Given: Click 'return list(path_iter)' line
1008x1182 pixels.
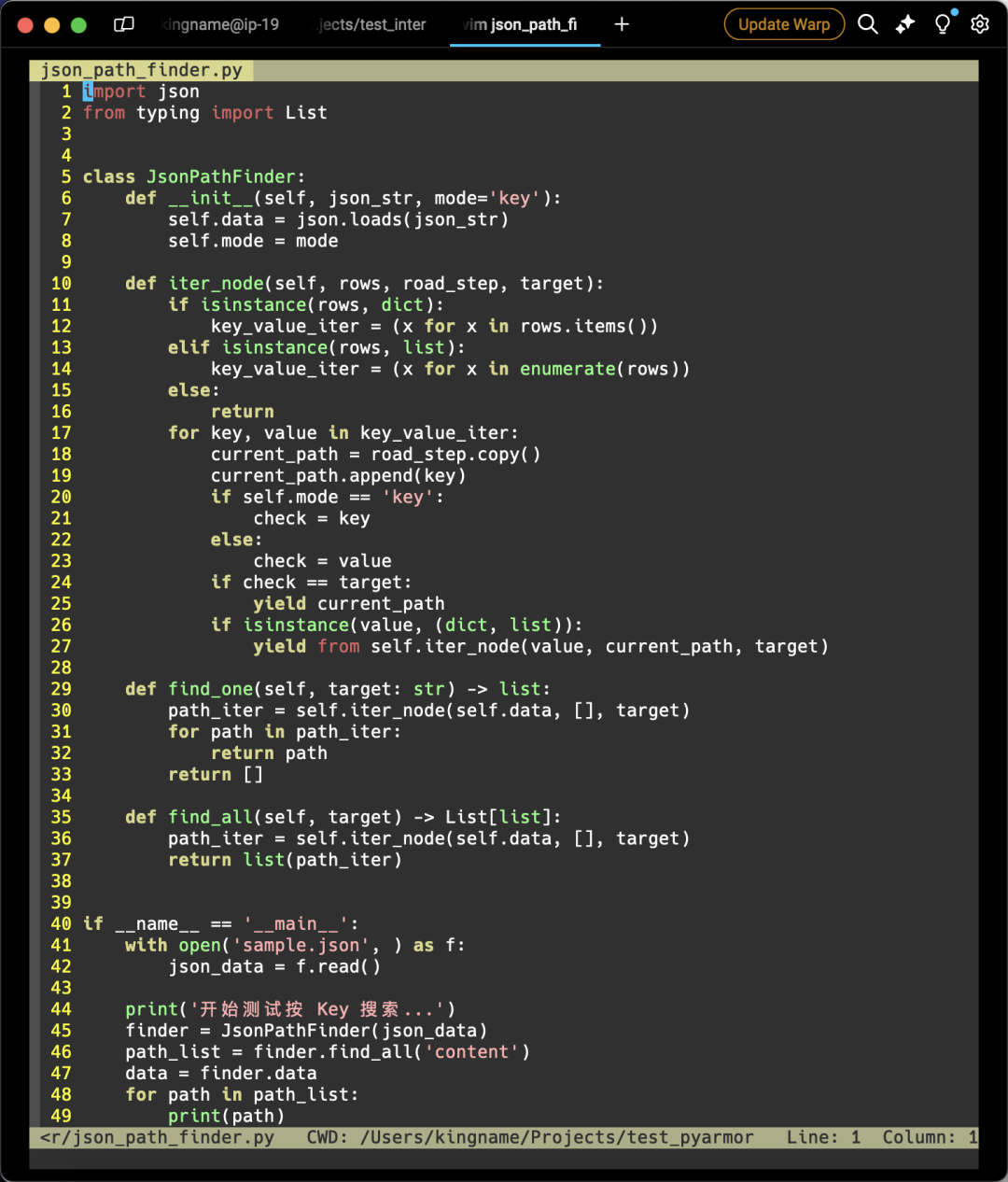Looking at the screenshot, I should 285,861.
